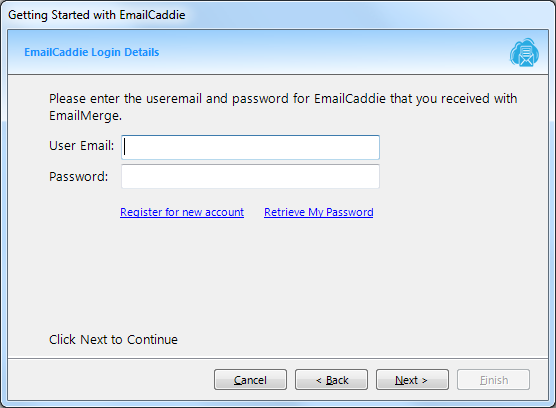Screen dimensions: 556x408
Task: Open the Register for new account link
Action: pos(182,212)
